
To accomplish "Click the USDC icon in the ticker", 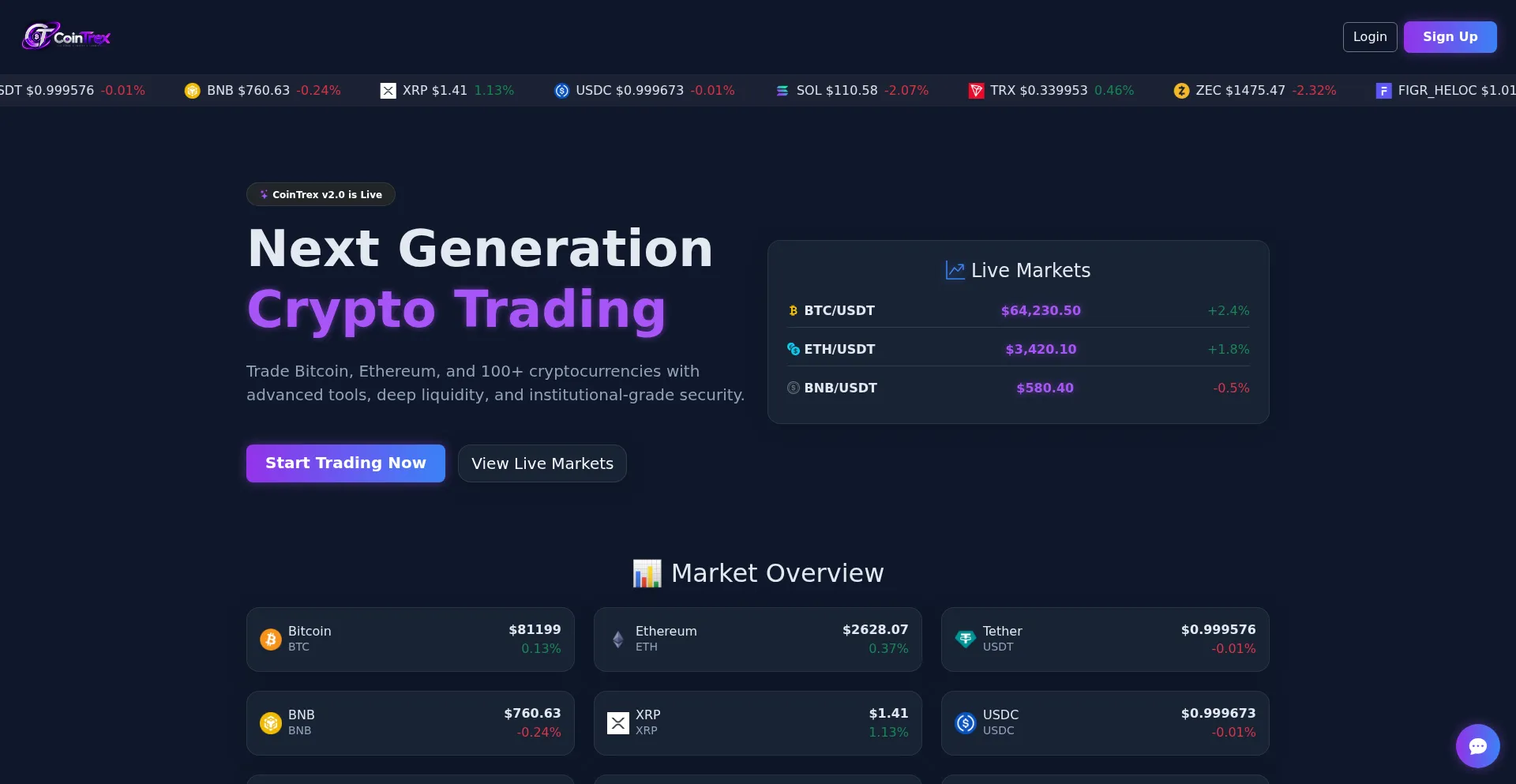I will (x=561, y=91).
